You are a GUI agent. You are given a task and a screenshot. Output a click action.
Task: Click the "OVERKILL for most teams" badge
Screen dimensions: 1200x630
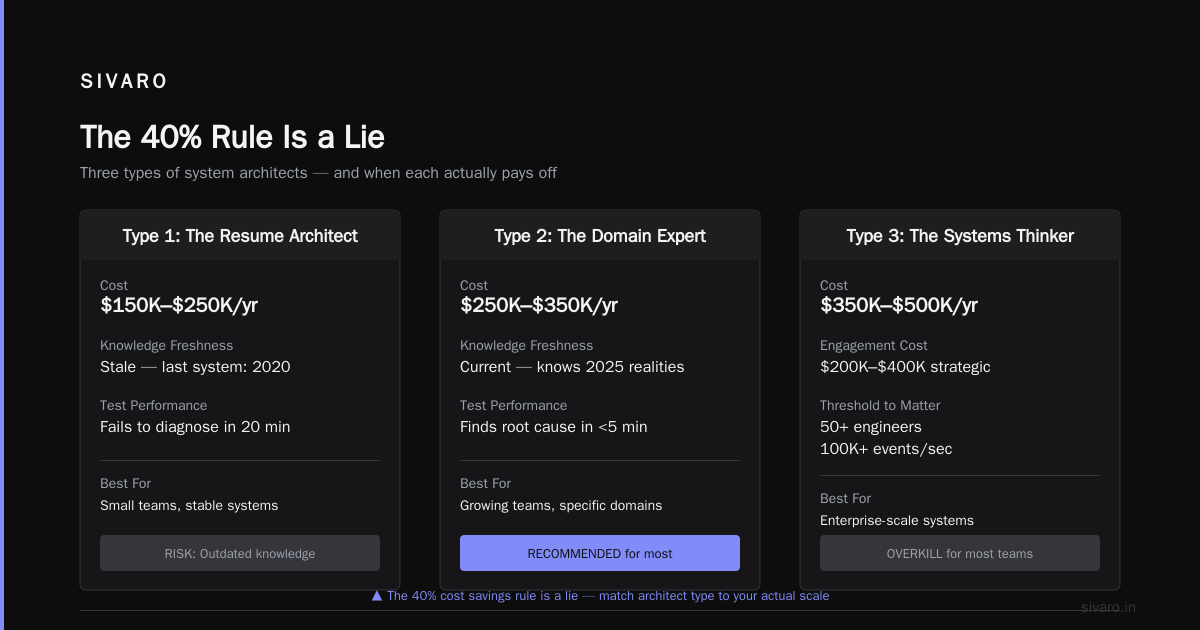pos(960,553)
